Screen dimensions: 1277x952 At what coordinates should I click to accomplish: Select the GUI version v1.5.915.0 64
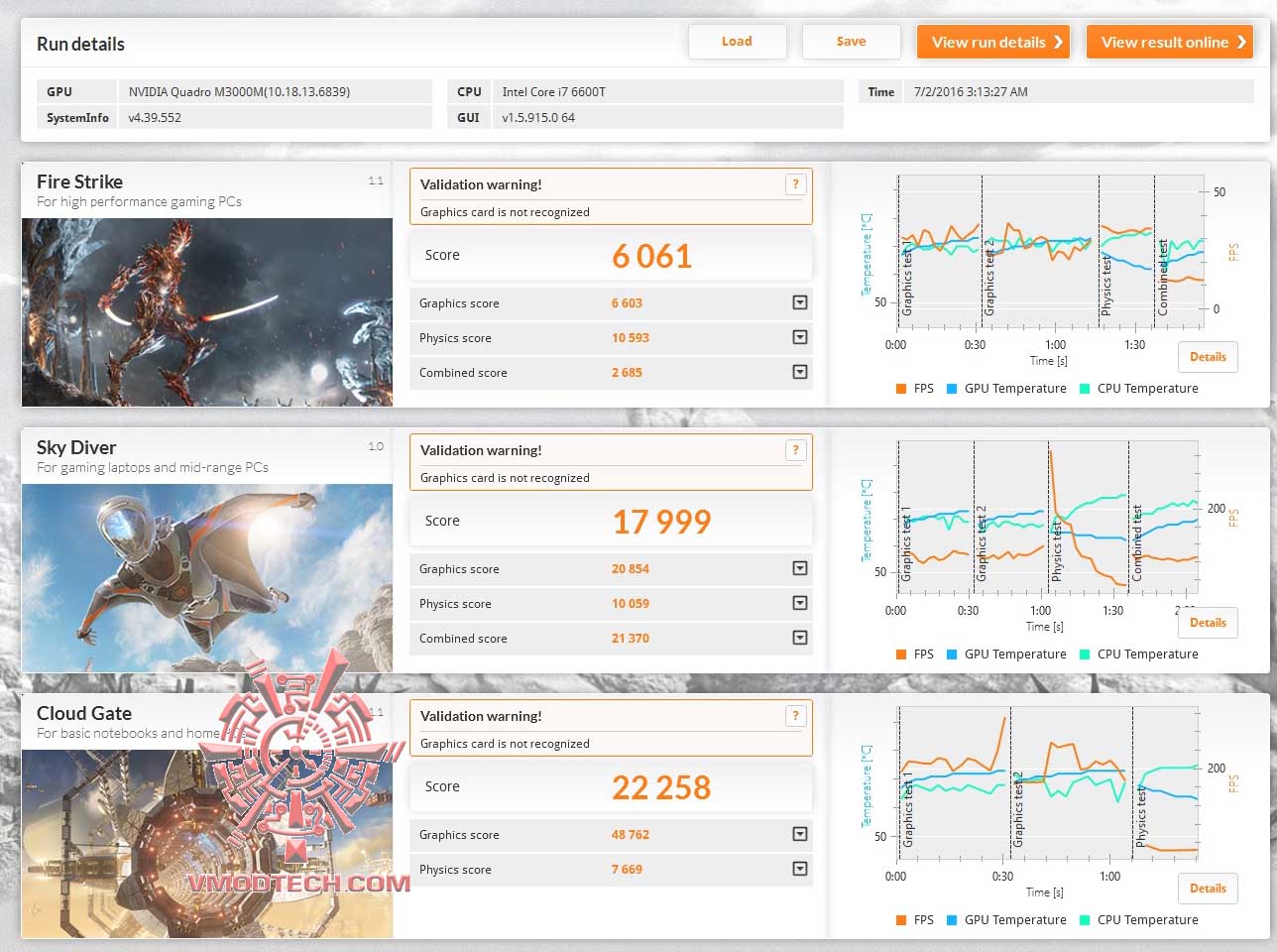[538, 117]
